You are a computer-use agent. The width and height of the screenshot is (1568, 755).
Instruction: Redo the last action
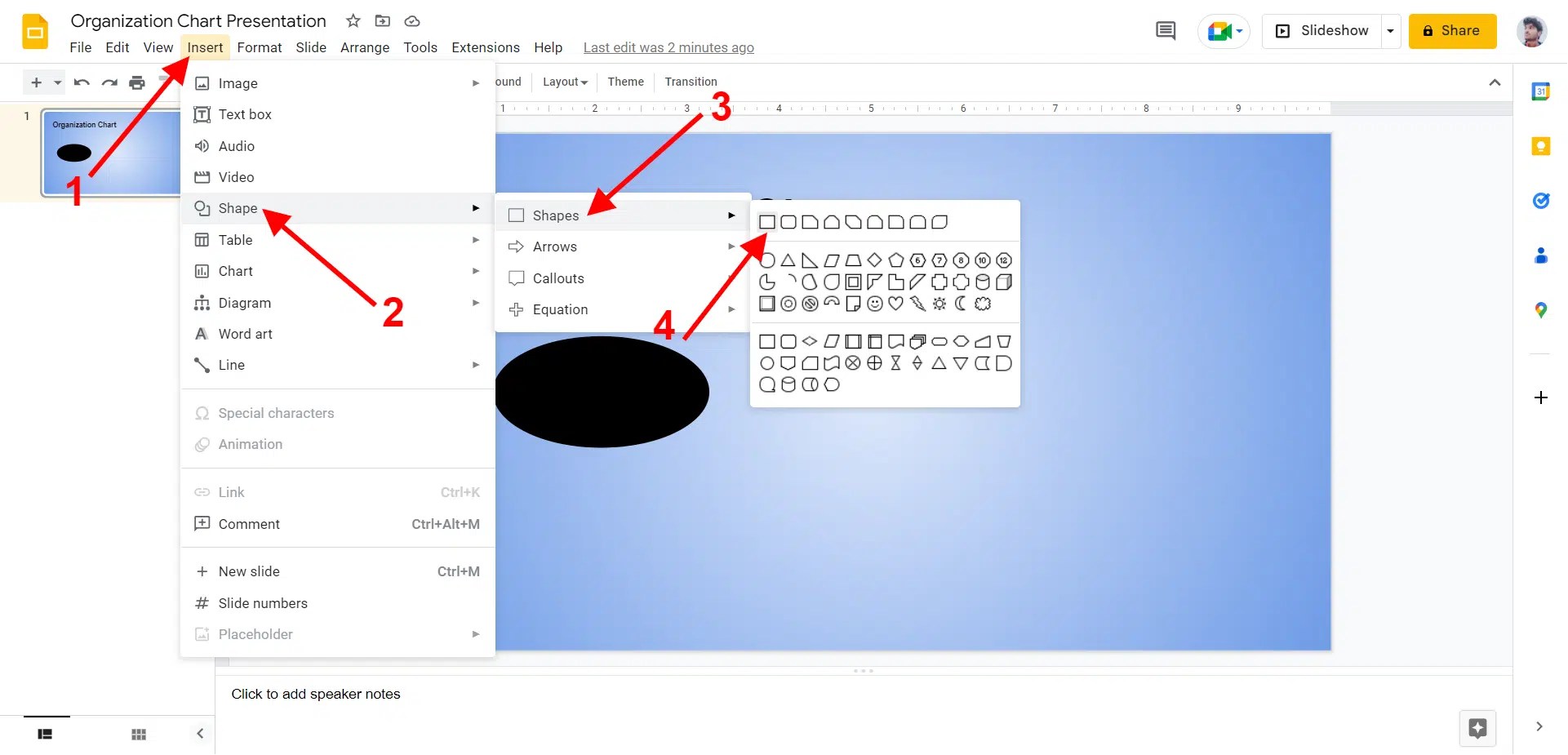click(109, 82)
